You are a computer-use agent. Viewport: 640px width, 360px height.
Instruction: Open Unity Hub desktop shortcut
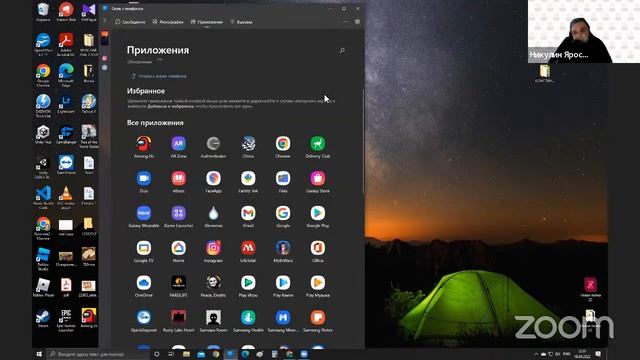43,135
